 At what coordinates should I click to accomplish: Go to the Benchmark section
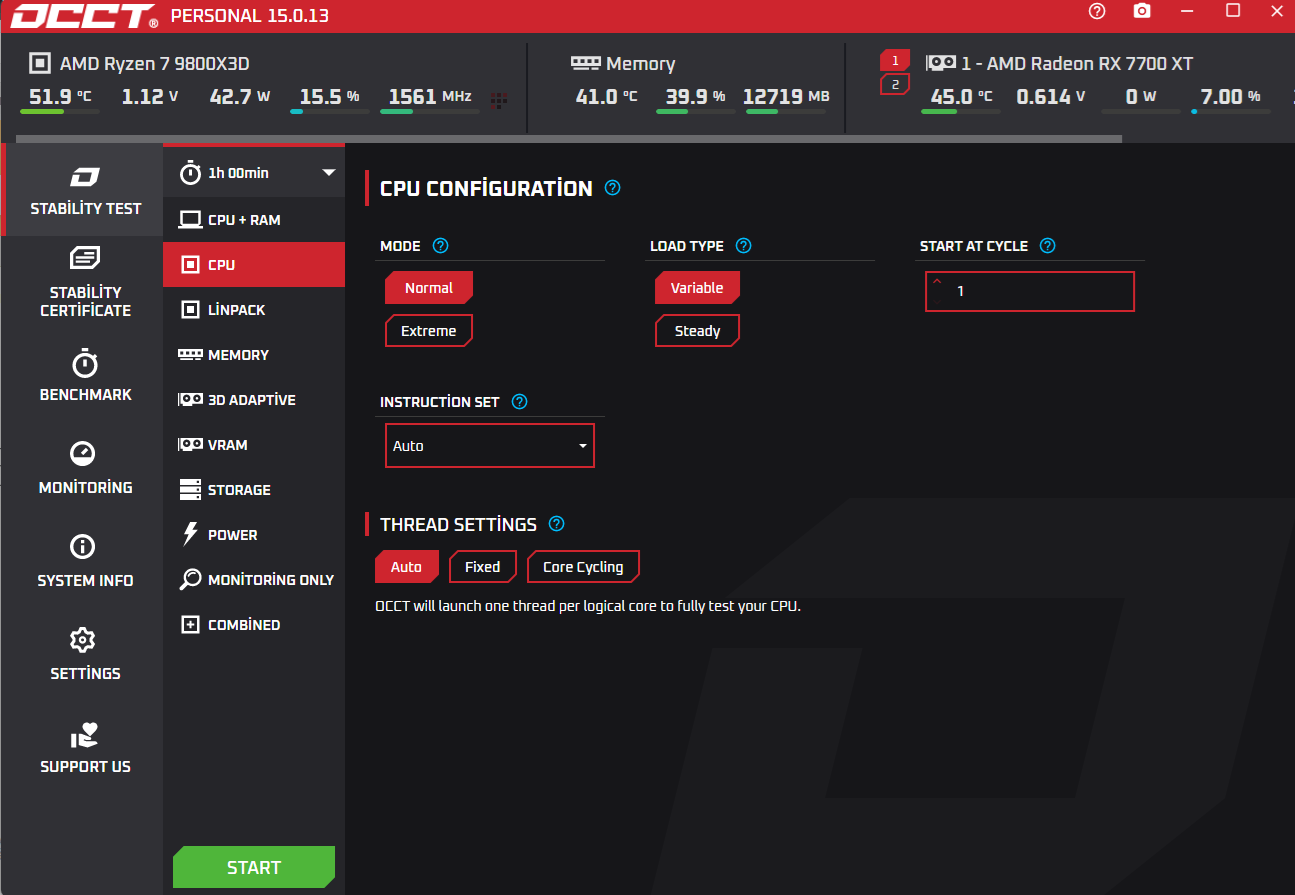85,376
